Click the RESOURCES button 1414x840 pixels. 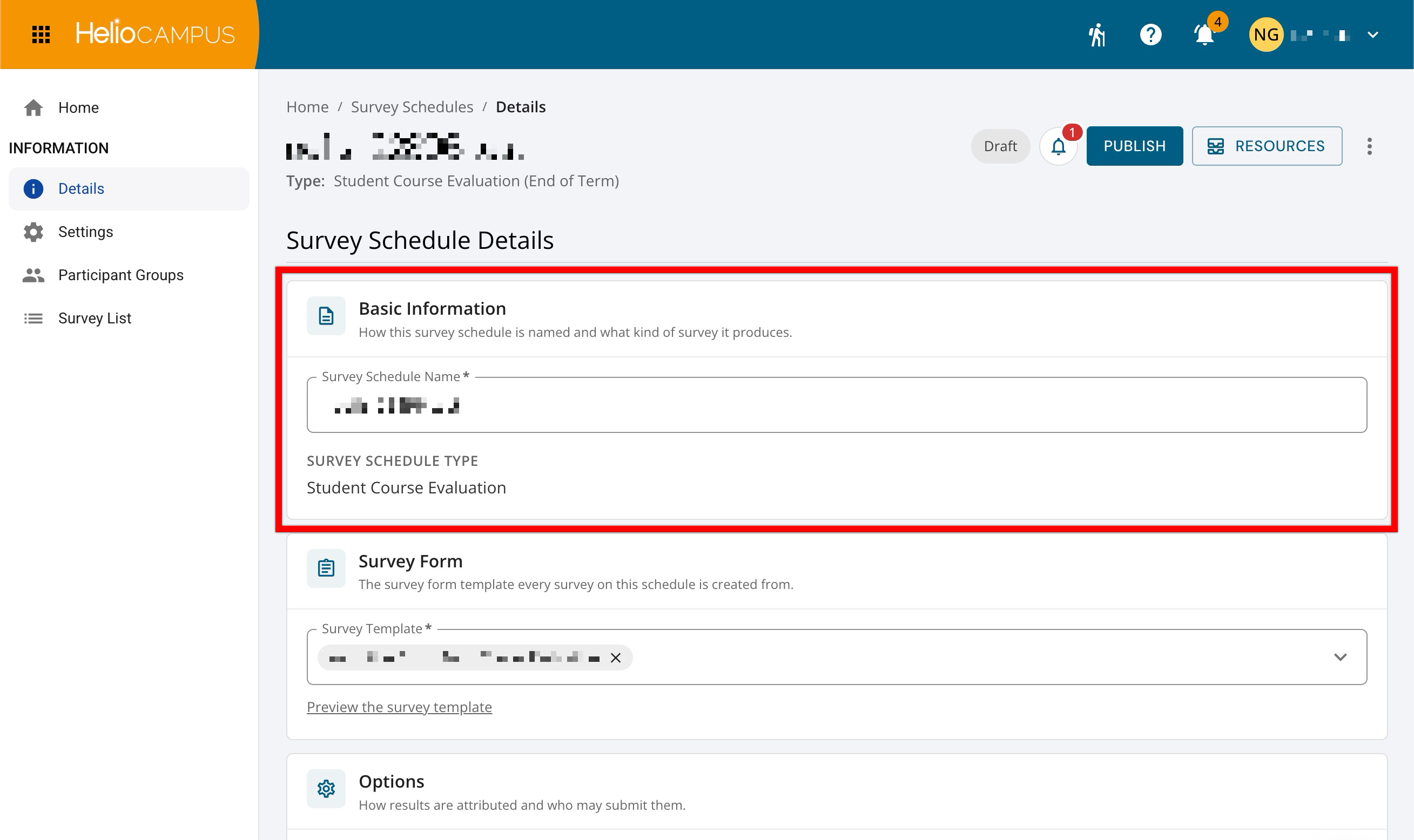[1267, 146]
